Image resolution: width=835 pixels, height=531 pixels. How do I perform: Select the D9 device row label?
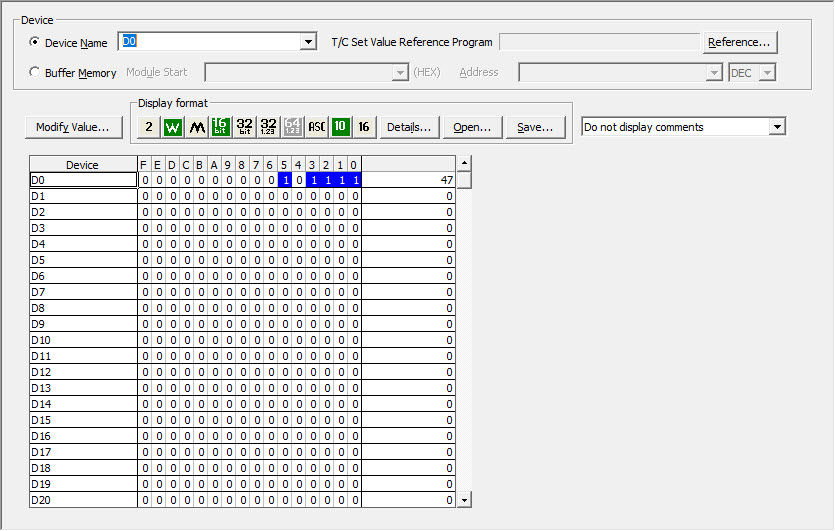pos(84,324)
